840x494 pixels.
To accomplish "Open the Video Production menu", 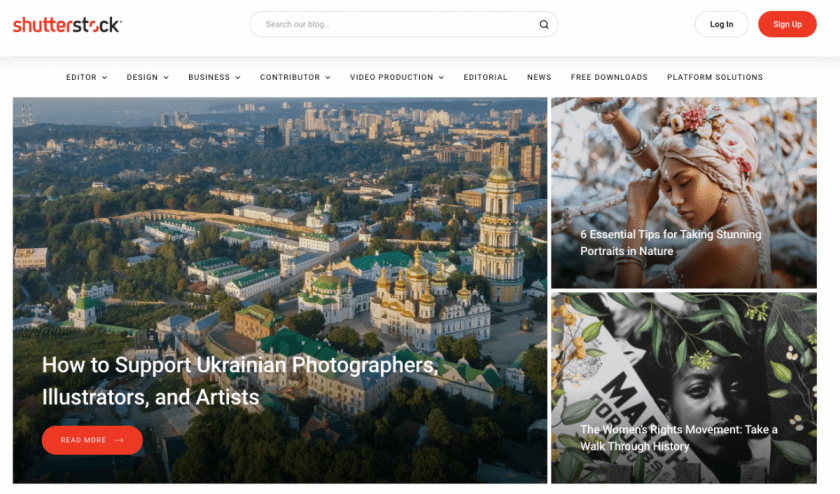I will (x=392, y=77).
